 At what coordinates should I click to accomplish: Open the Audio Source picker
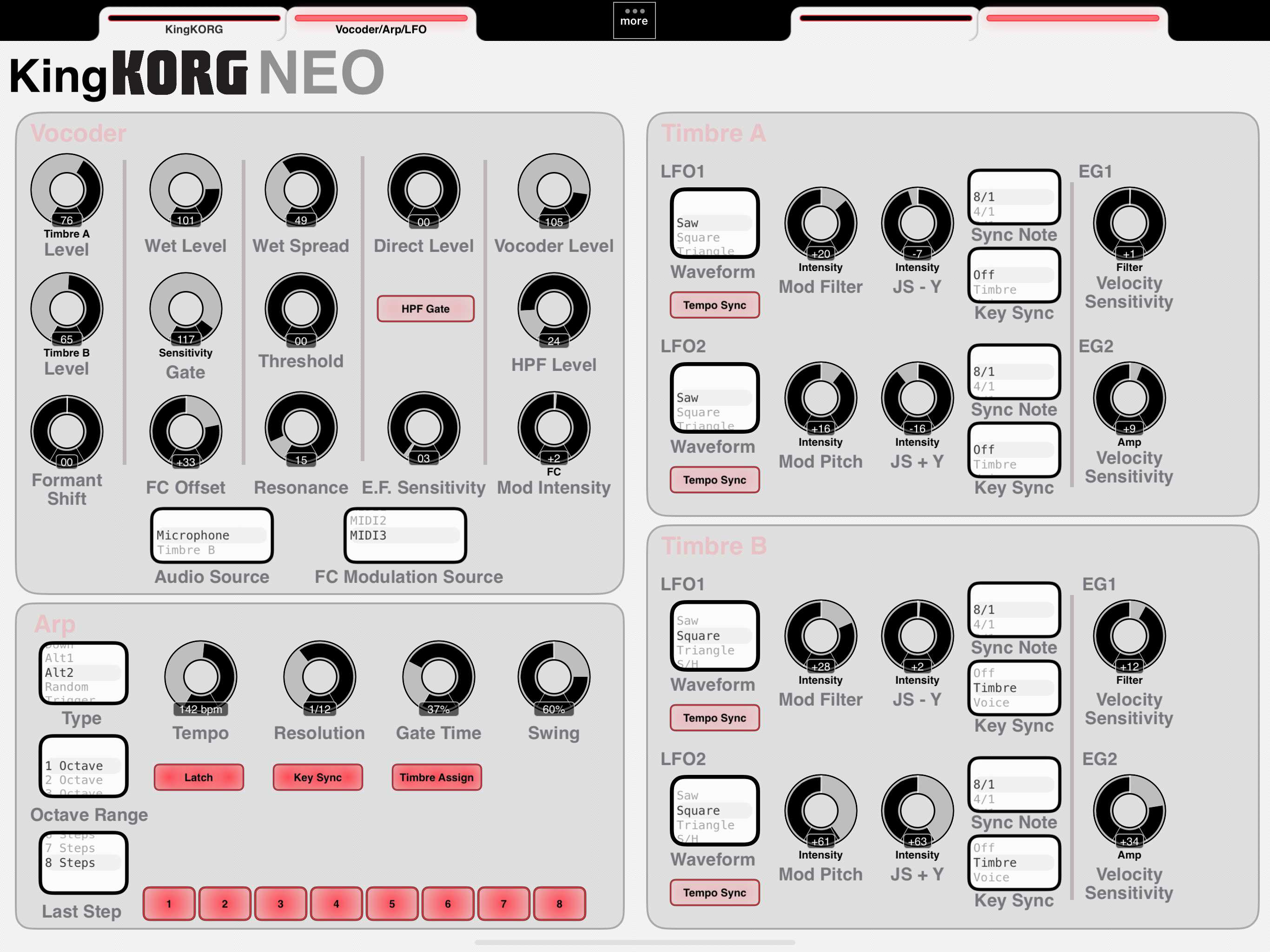(x=212, y=535)
